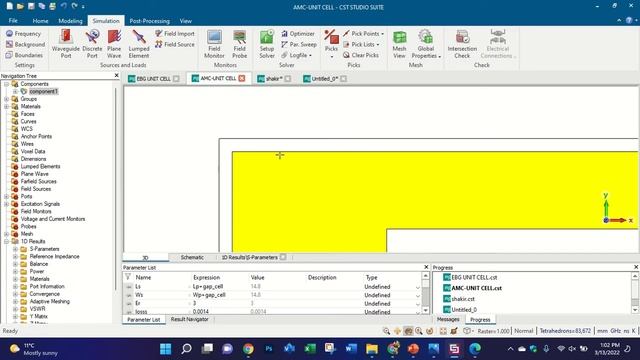Expand the S-Parameters results folder

pos(16,249)
